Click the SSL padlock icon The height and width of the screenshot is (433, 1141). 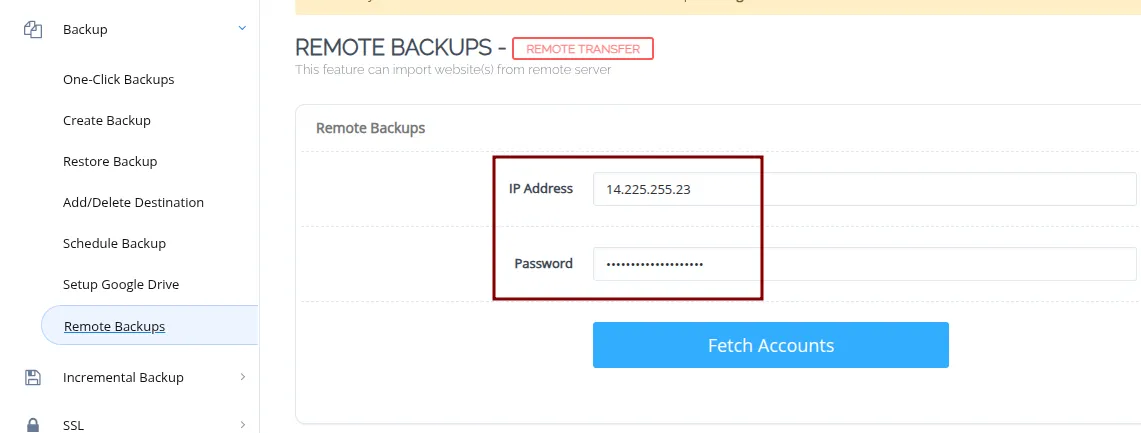coord(32,425)
